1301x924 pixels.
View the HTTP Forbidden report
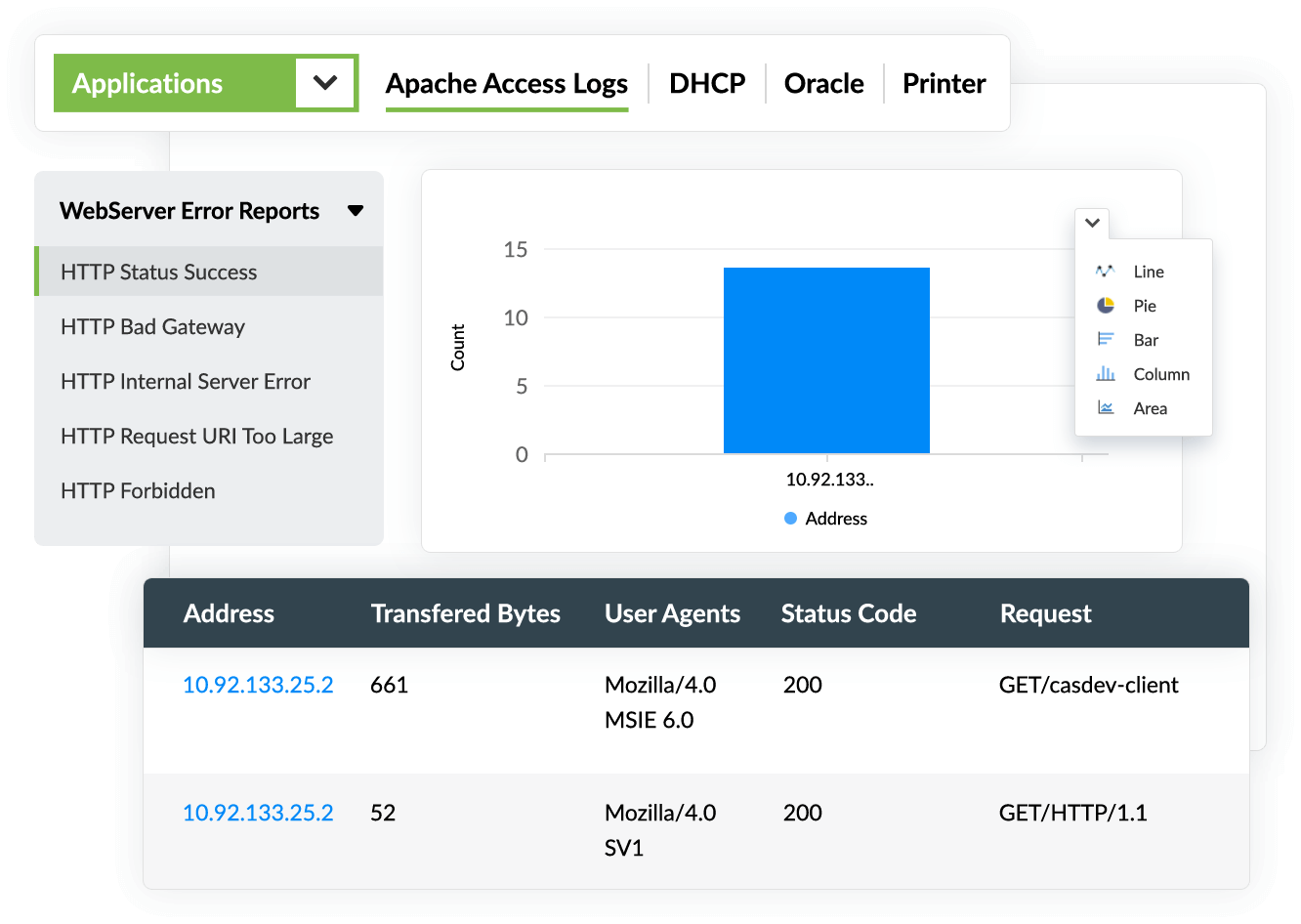click(138, 491)
